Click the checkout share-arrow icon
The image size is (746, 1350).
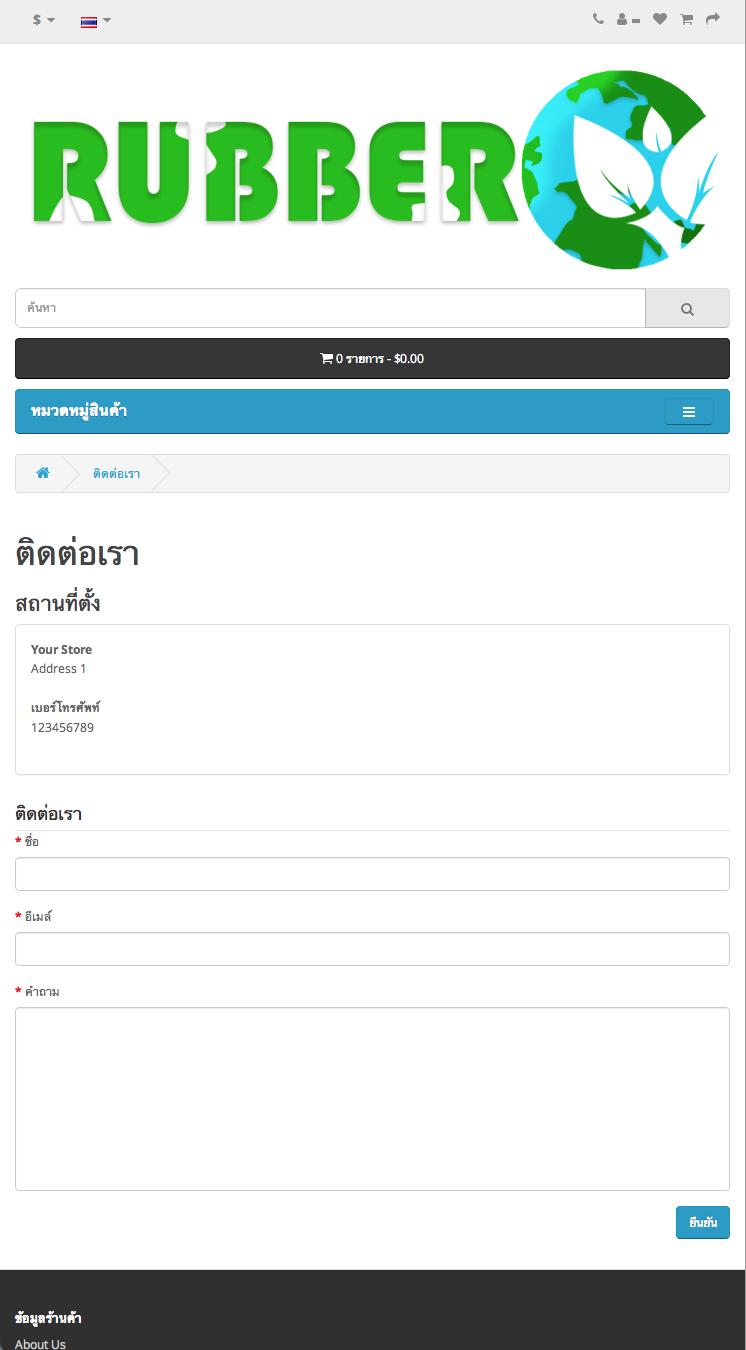click(x=713, y=19)
